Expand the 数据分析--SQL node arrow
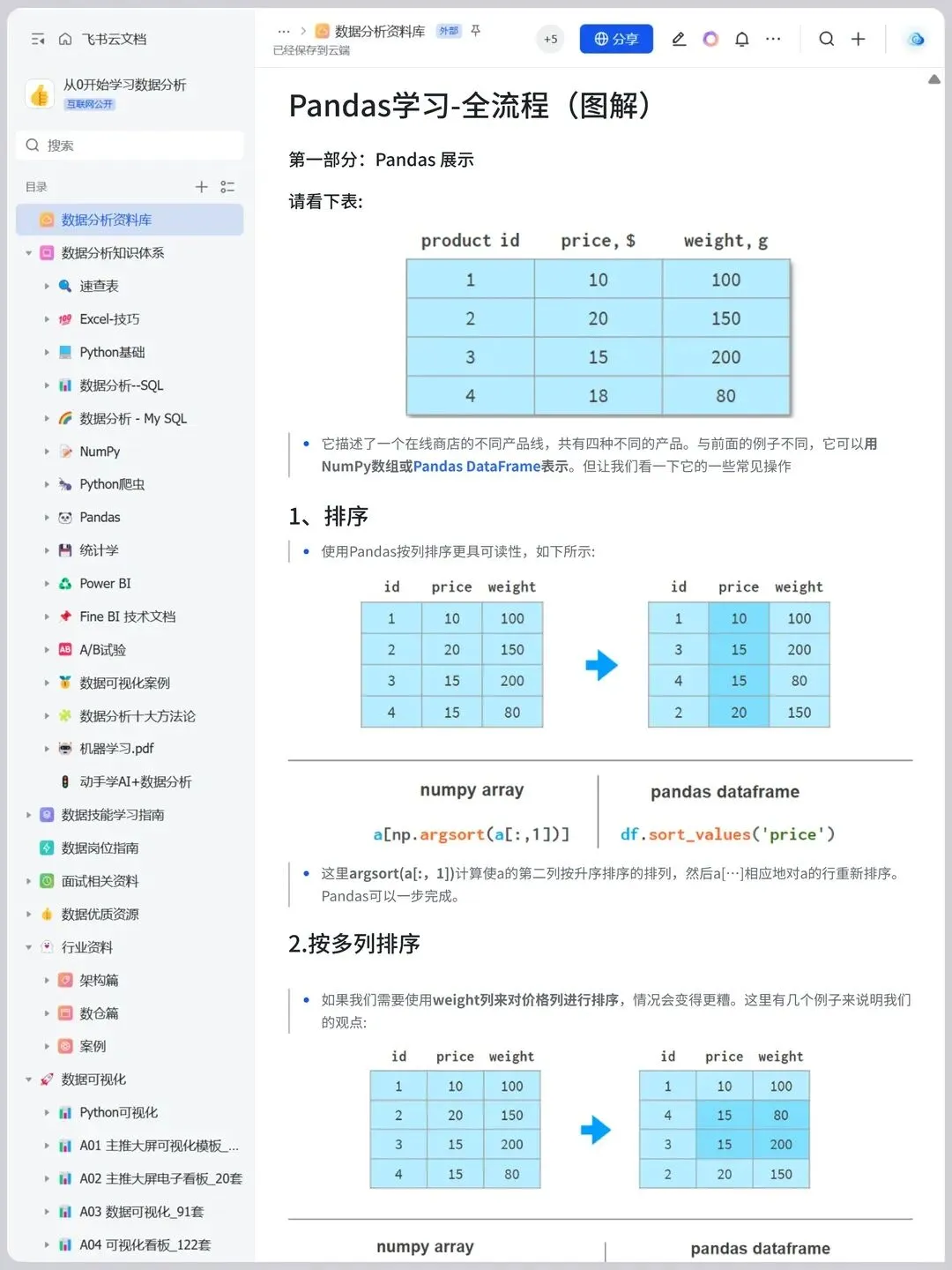 (x=47, y=385)
